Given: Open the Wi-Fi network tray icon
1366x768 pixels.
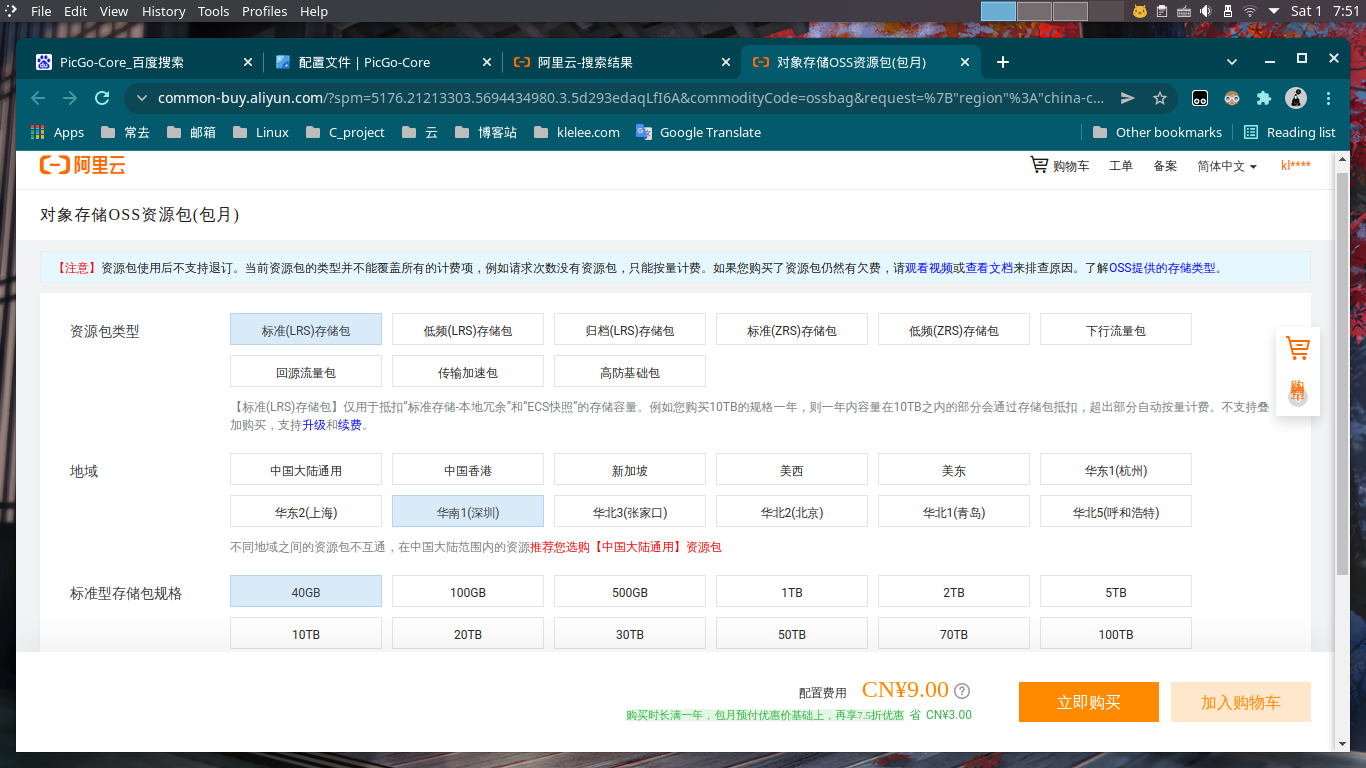Looking at the screenshot, I should point(1250,11).
